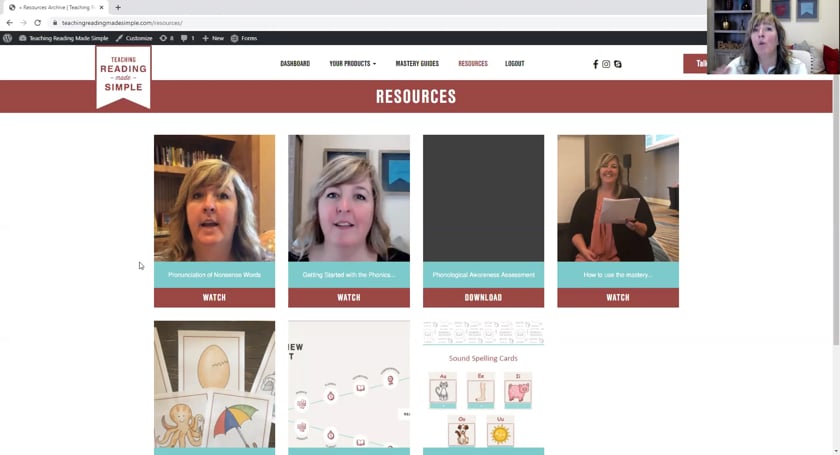Click the Pronunciation of Nonsense Words thumbnail

[x=214, y=198]
